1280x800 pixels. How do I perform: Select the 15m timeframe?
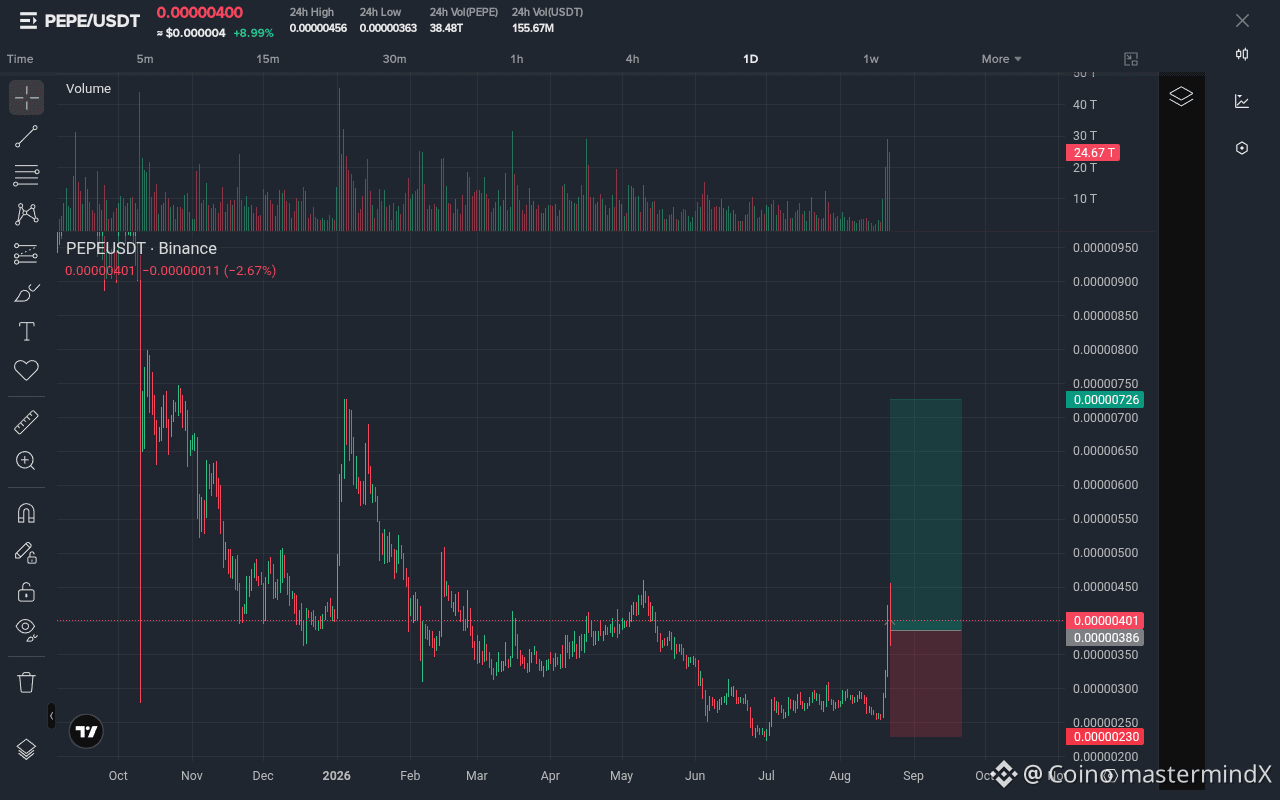click(268, 59)
